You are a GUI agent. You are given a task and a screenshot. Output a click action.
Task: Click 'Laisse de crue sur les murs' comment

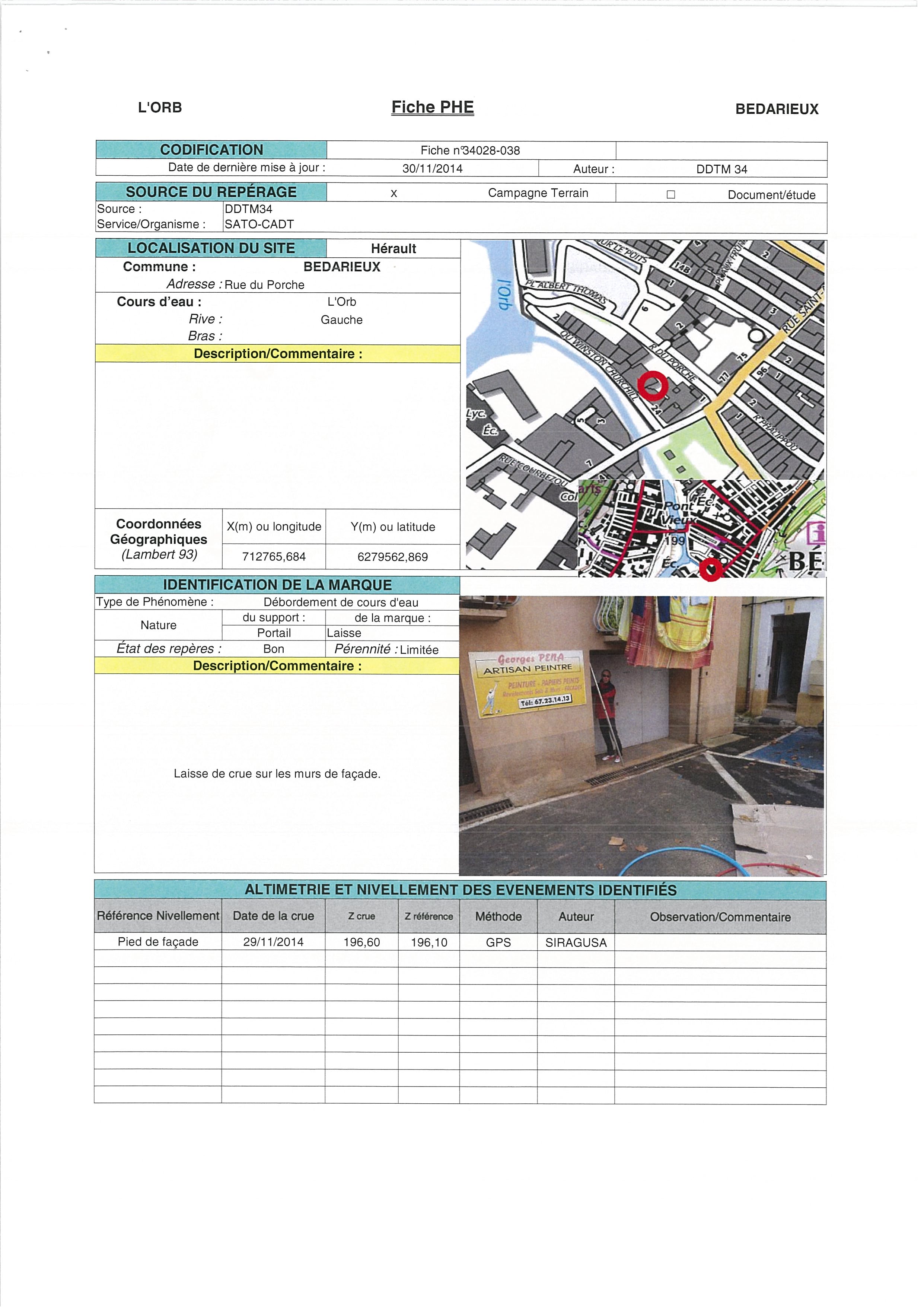click(x=277, y=774)
